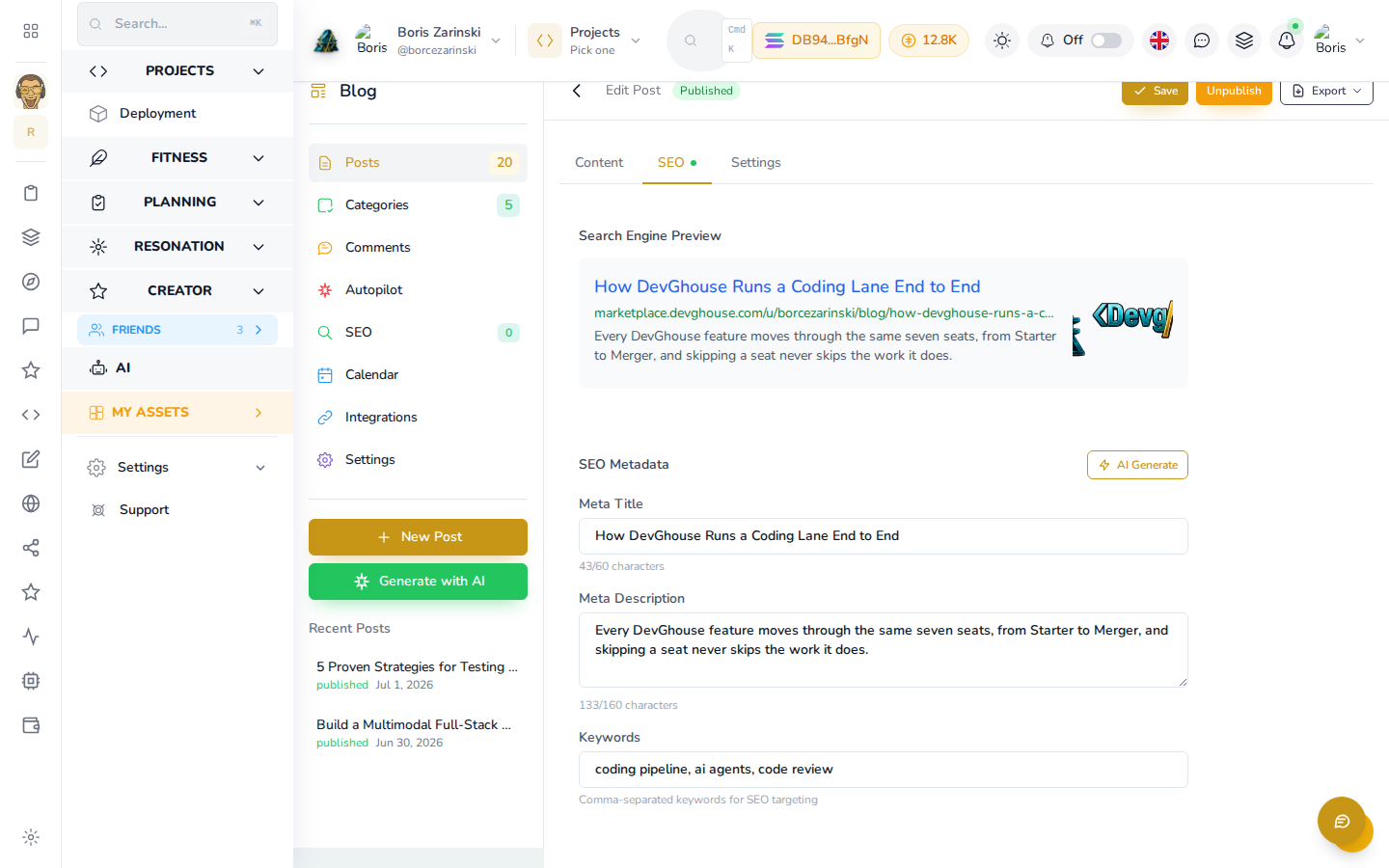The image size is (1389, 868).
Task: Expand the FITNESS sidebar section
Action: (x=177, y=158)
